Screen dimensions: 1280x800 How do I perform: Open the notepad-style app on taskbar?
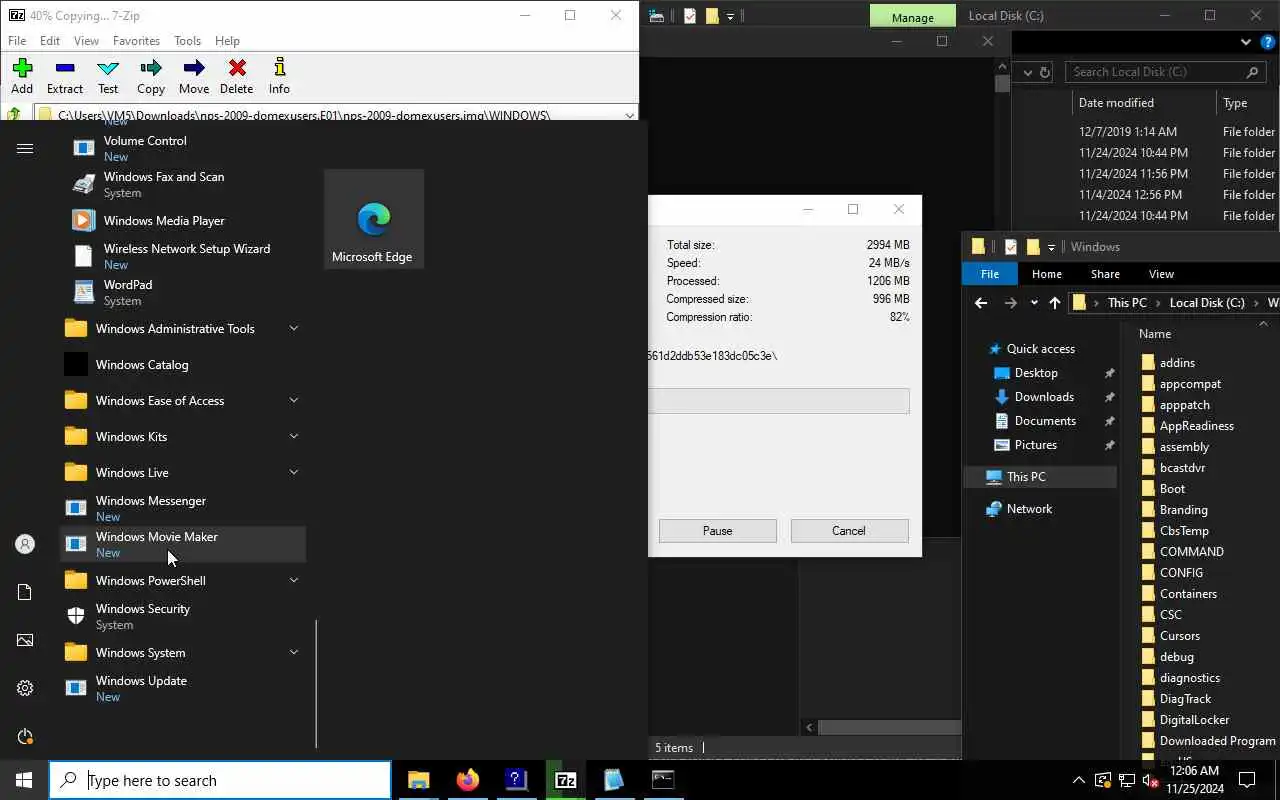pyautogui.click(x=614, y=780)
